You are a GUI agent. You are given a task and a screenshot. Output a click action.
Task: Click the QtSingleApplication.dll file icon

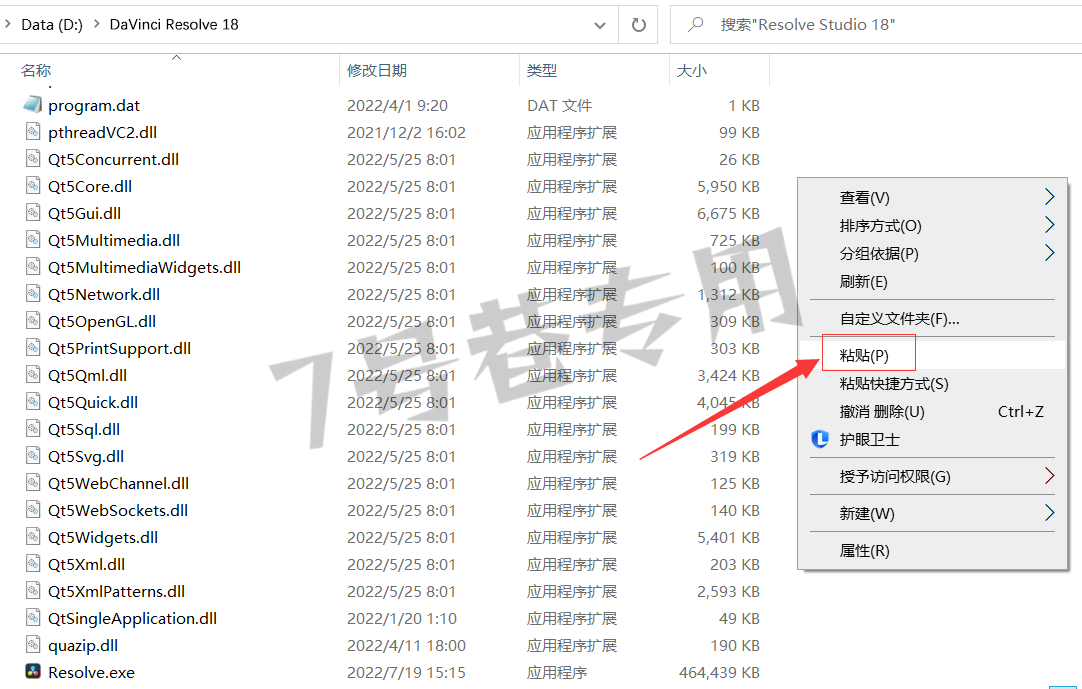click(33, 618)
